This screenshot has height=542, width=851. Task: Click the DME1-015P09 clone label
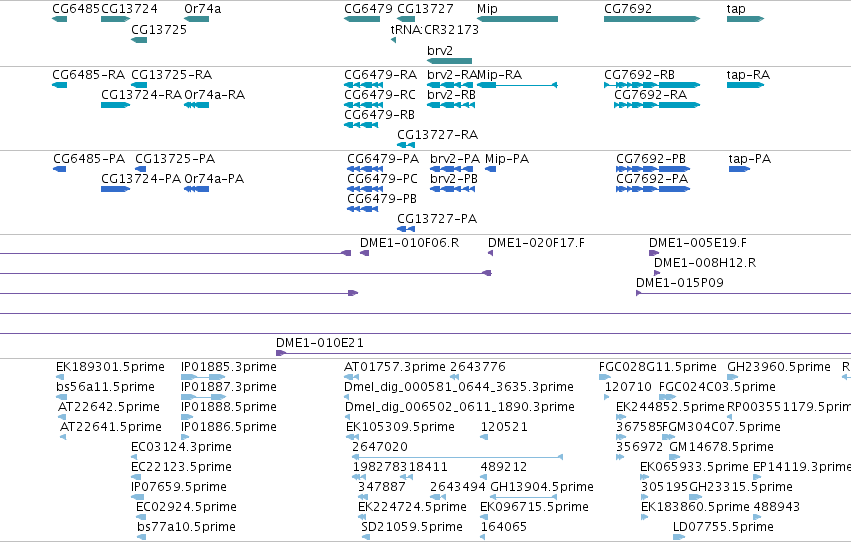[679, 283]
